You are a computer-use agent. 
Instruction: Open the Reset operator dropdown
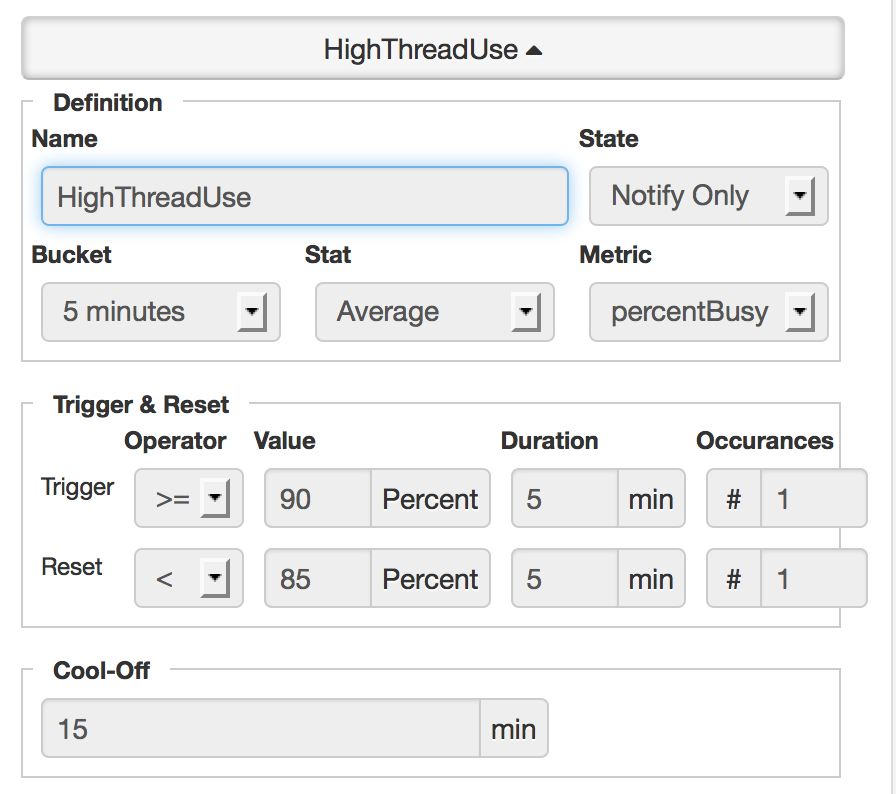click(x=188, y=578)
